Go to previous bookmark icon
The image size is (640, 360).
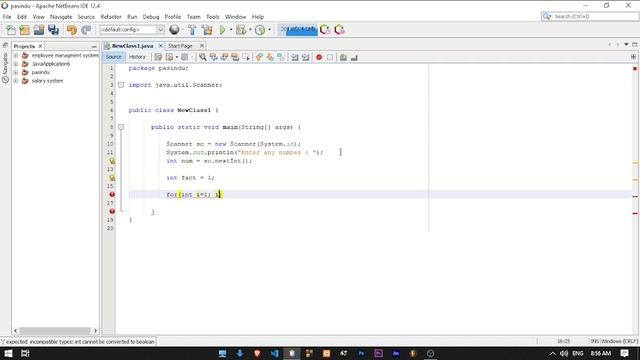click(259, 58)
